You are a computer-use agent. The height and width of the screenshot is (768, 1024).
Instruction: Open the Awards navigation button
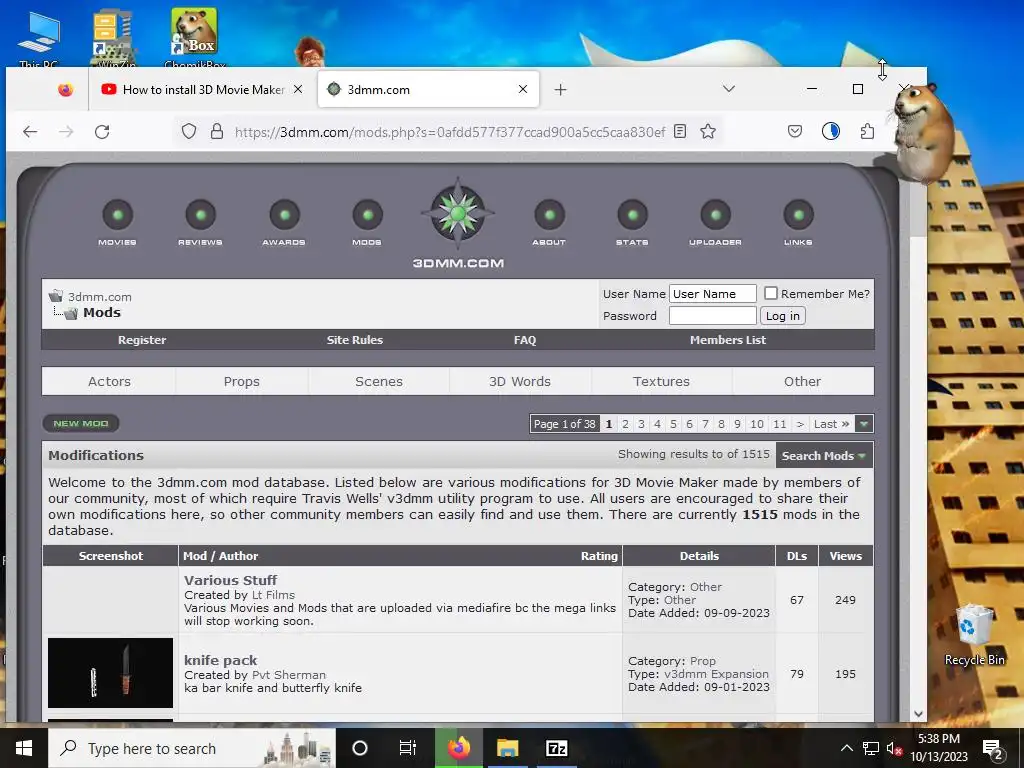pyautogui.click(x=284, y=222)
